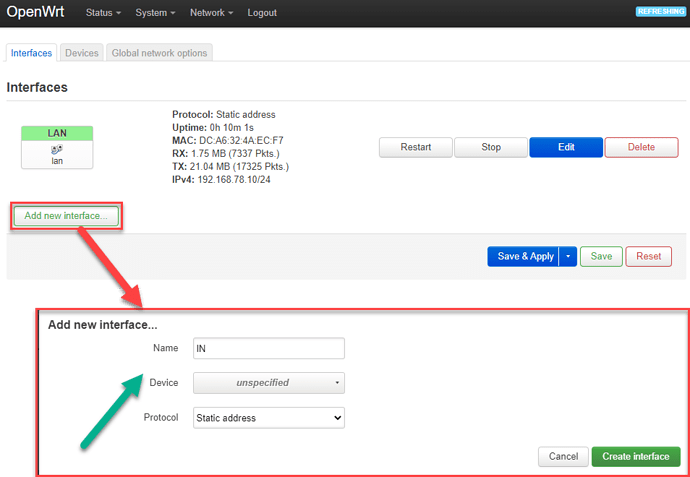The width and height of the screenshot is (690, 477).
Task: Open the Protocol Static address dropdown
Action: pyautogui.click(x=269, y=418)
